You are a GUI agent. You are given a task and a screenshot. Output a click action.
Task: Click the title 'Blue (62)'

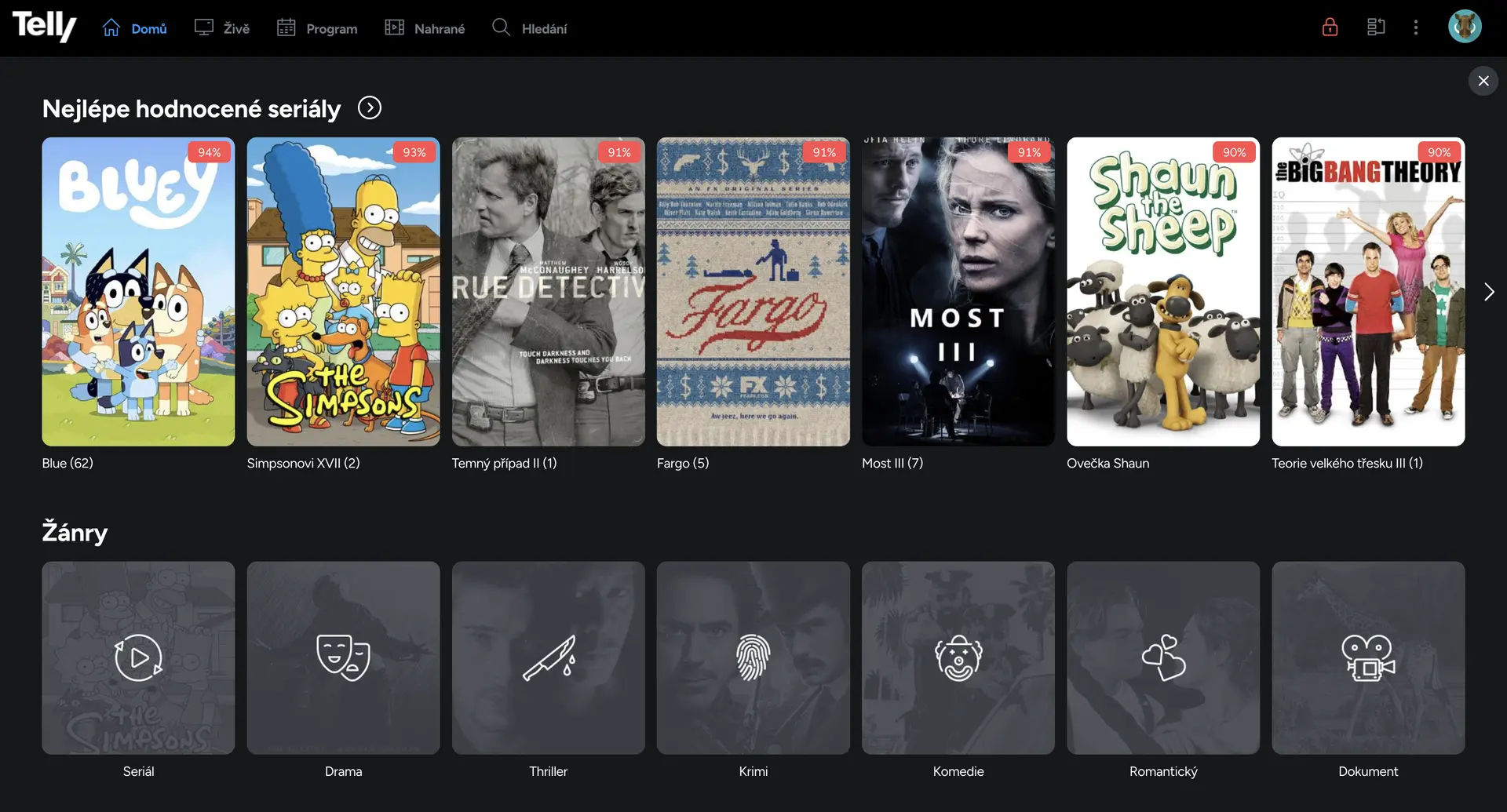click(68, 463)
